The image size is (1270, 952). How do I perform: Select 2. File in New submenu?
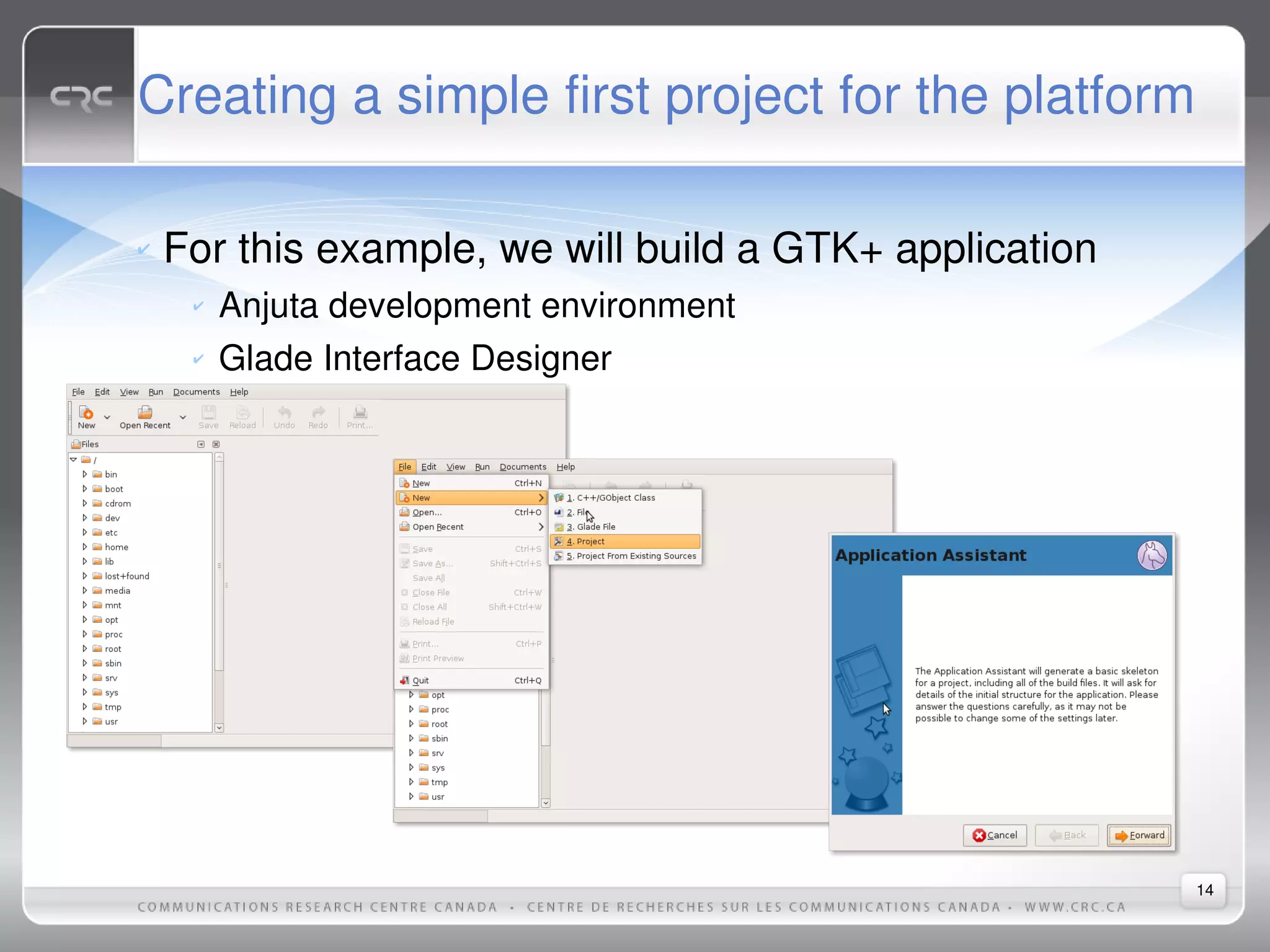point(626,512)
